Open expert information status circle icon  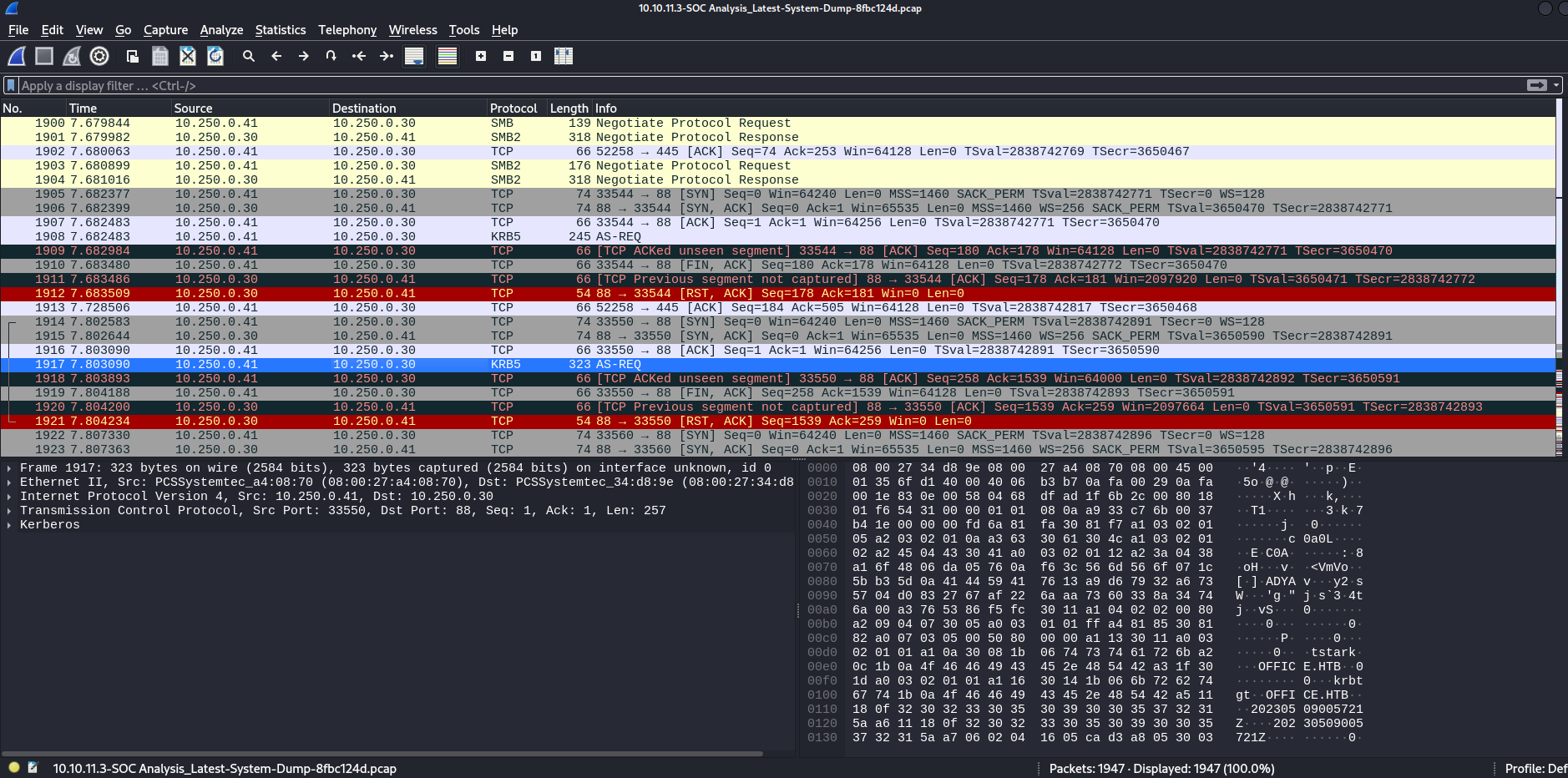(x=14, y=767)
